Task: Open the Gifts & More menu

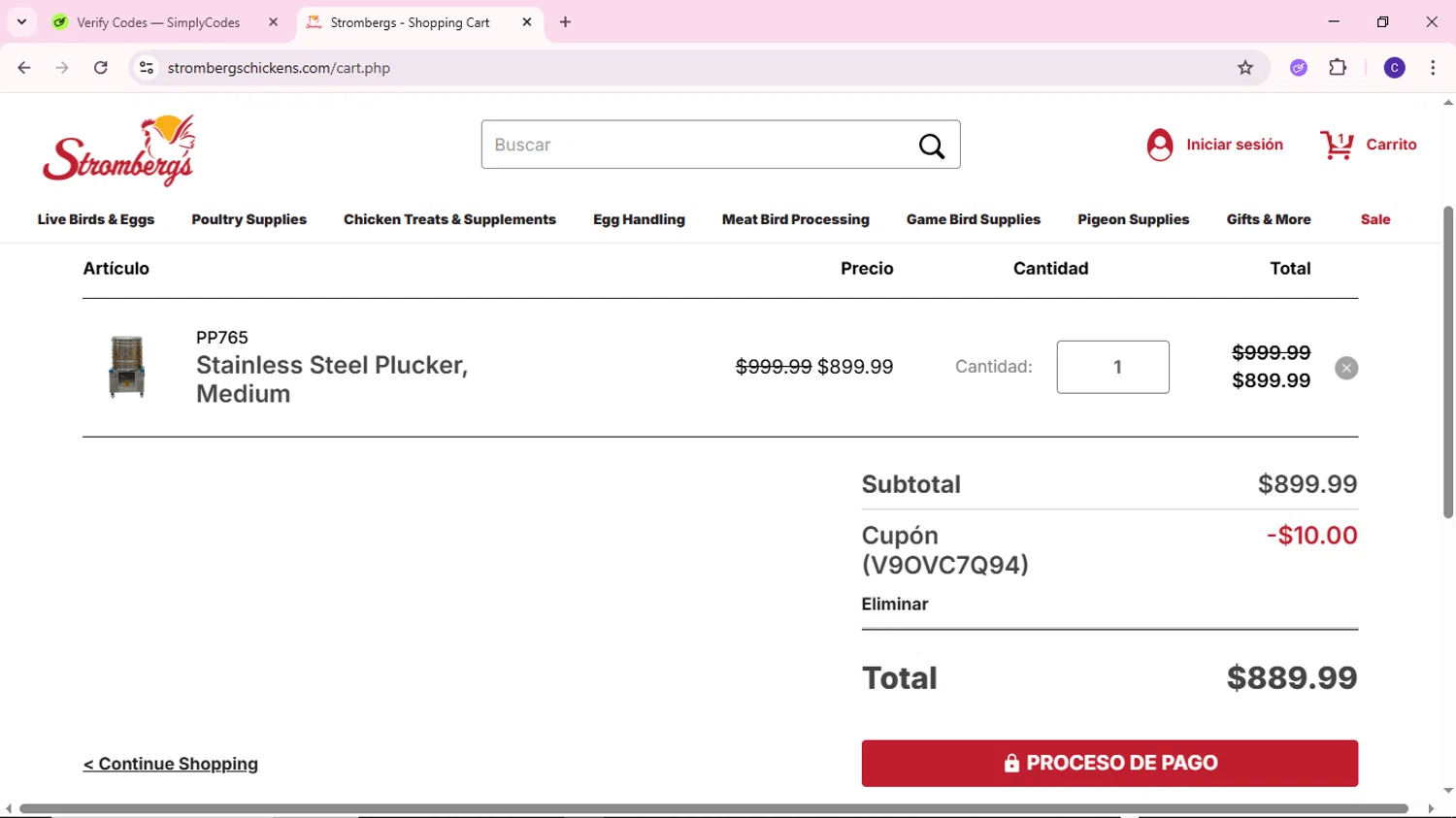Action: (1269, 219)
